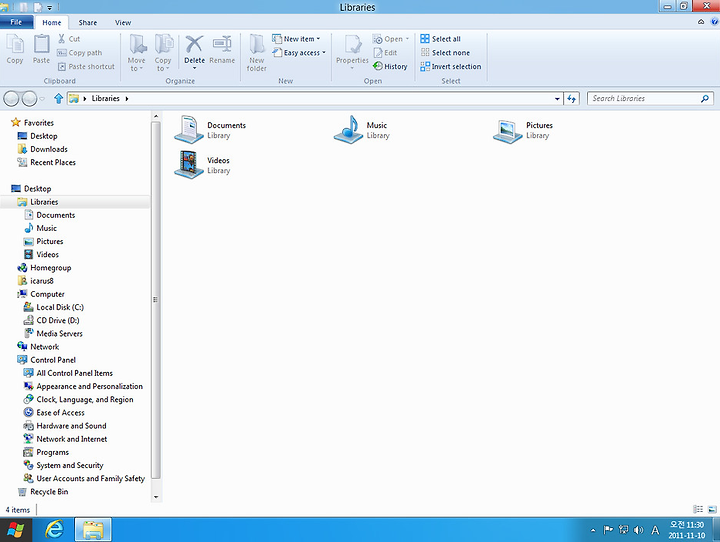Switch to the Share tab
The width and height of the screenshot is (720, 542).
[87, 23]
